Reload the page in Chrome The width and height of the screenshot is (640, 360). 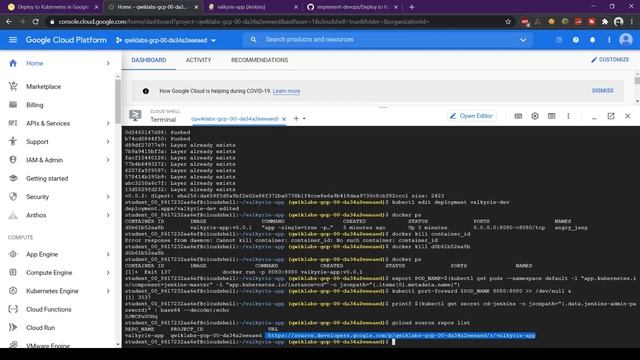[x=36, y=22]
